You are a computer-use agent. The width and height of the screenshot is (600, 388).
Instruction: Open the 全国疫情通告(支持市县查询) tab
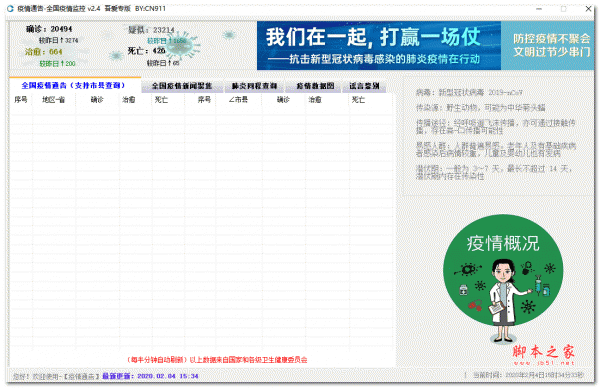[x=75, y=85]
